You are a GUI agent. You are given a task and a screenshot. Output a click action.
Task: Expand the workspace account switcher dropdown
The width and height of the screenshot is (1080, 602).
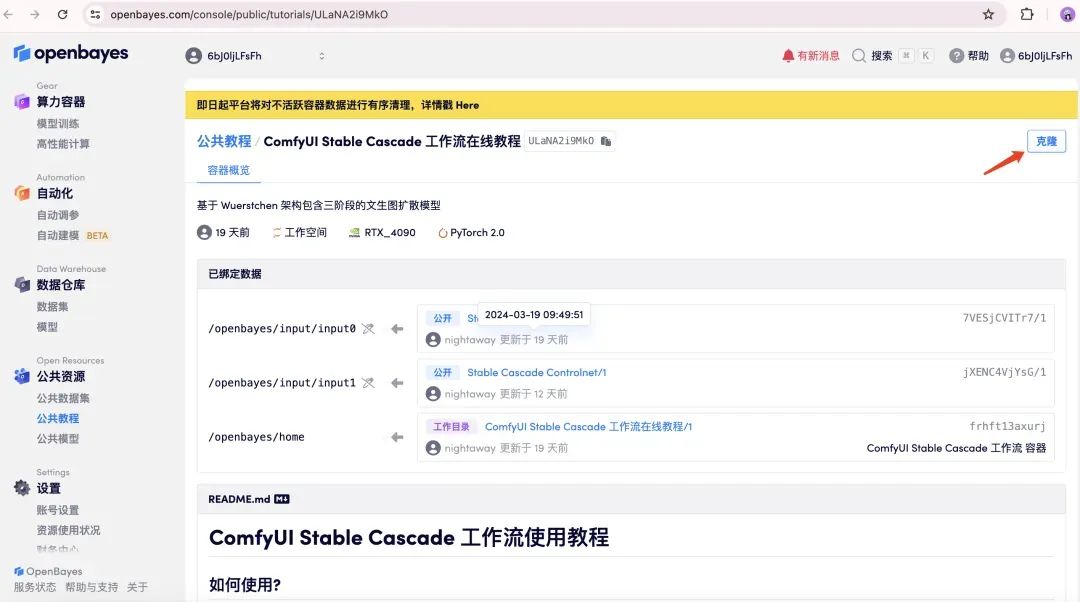tap(321, 56)
